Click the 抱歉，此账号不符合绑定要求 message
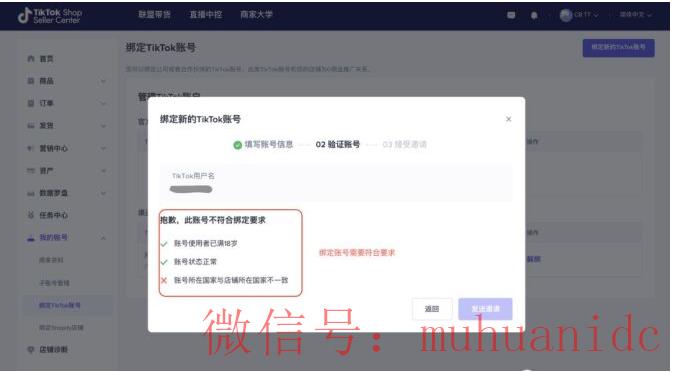 pyautogui.click(x=213, y=220)
